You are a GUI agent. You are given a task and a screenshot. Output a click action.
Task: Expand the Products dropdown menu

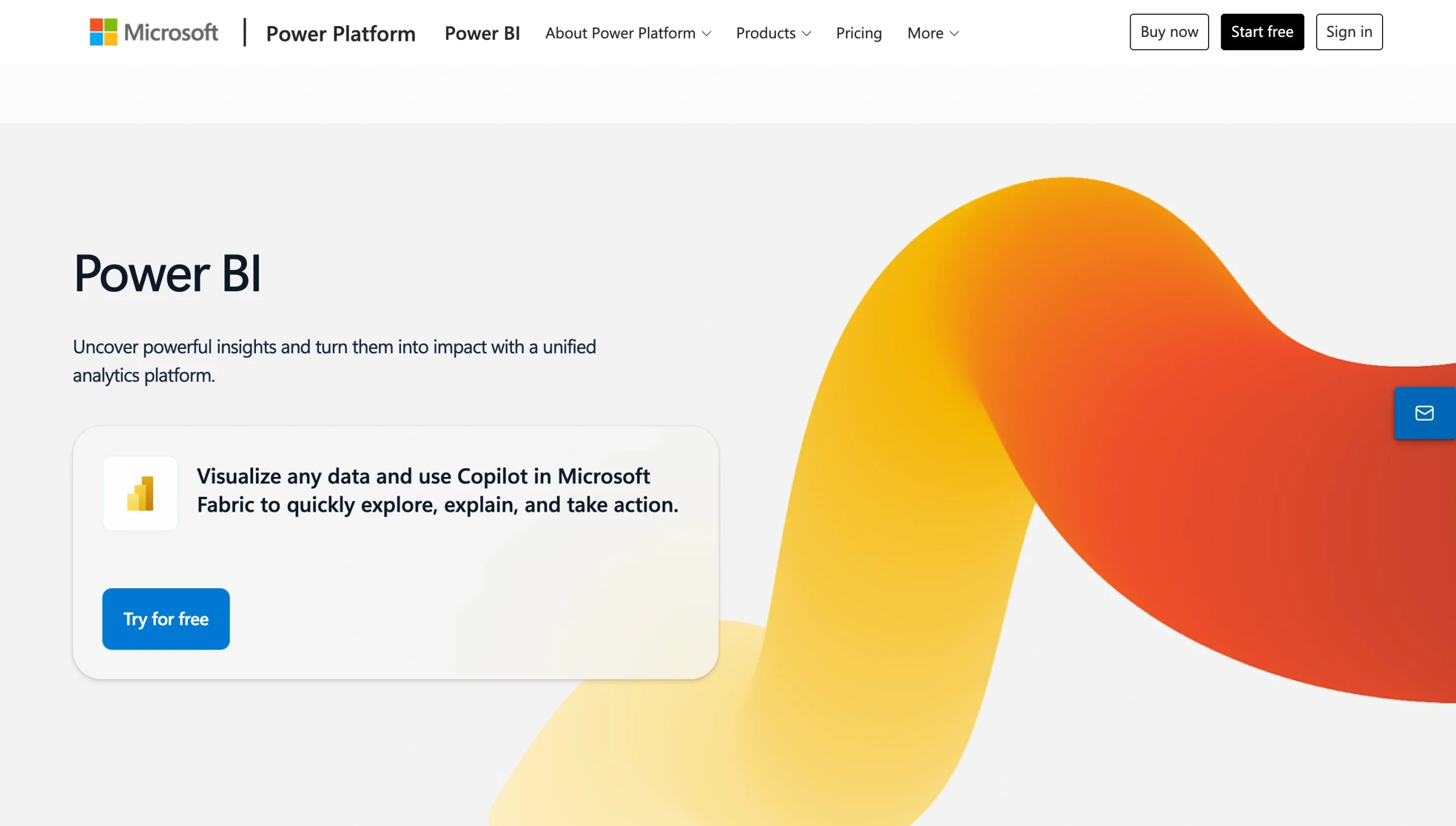point(773,33)
